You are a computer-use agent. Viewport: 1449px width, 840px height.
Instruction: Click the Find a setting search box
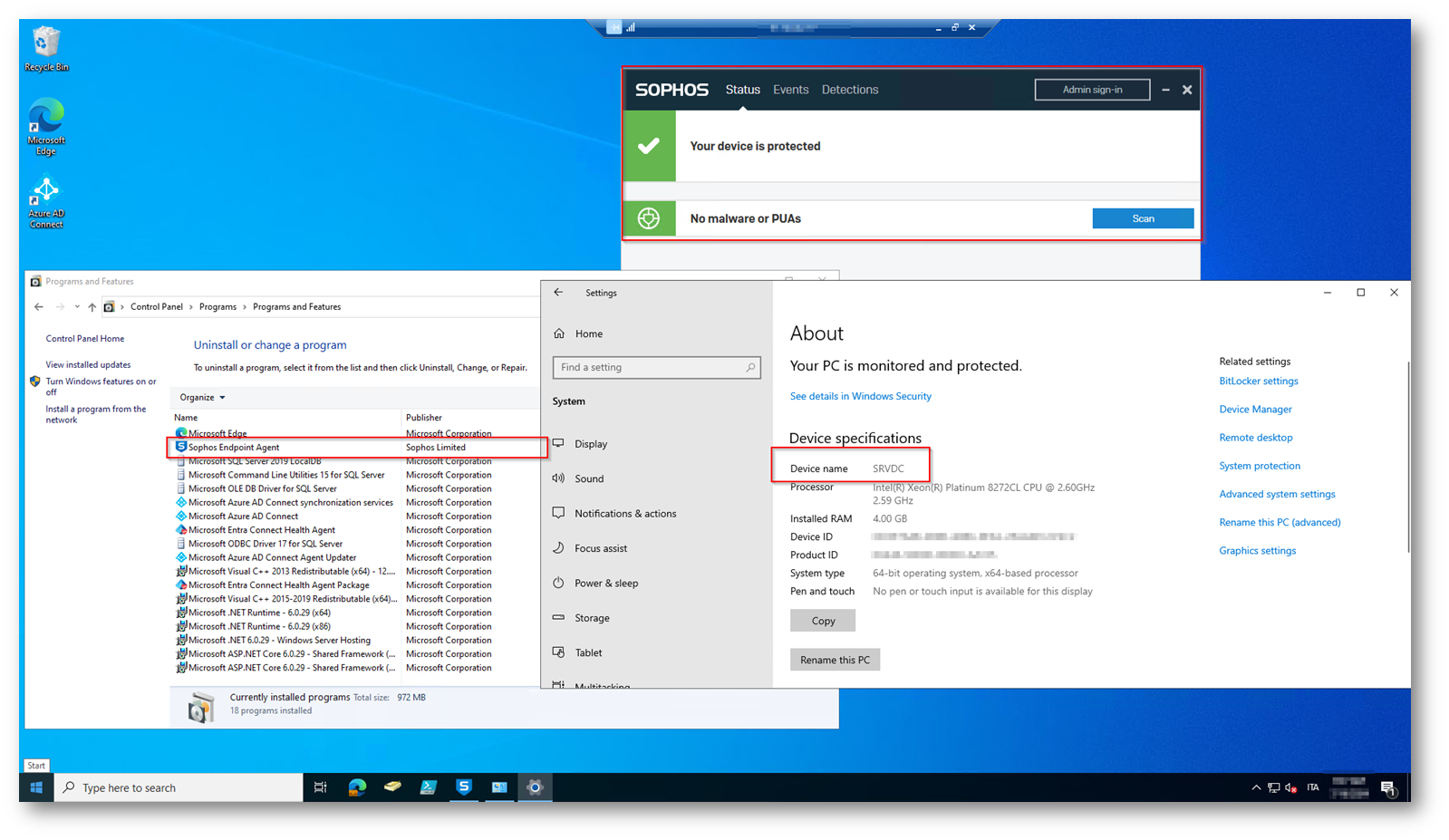click(656, 367)
